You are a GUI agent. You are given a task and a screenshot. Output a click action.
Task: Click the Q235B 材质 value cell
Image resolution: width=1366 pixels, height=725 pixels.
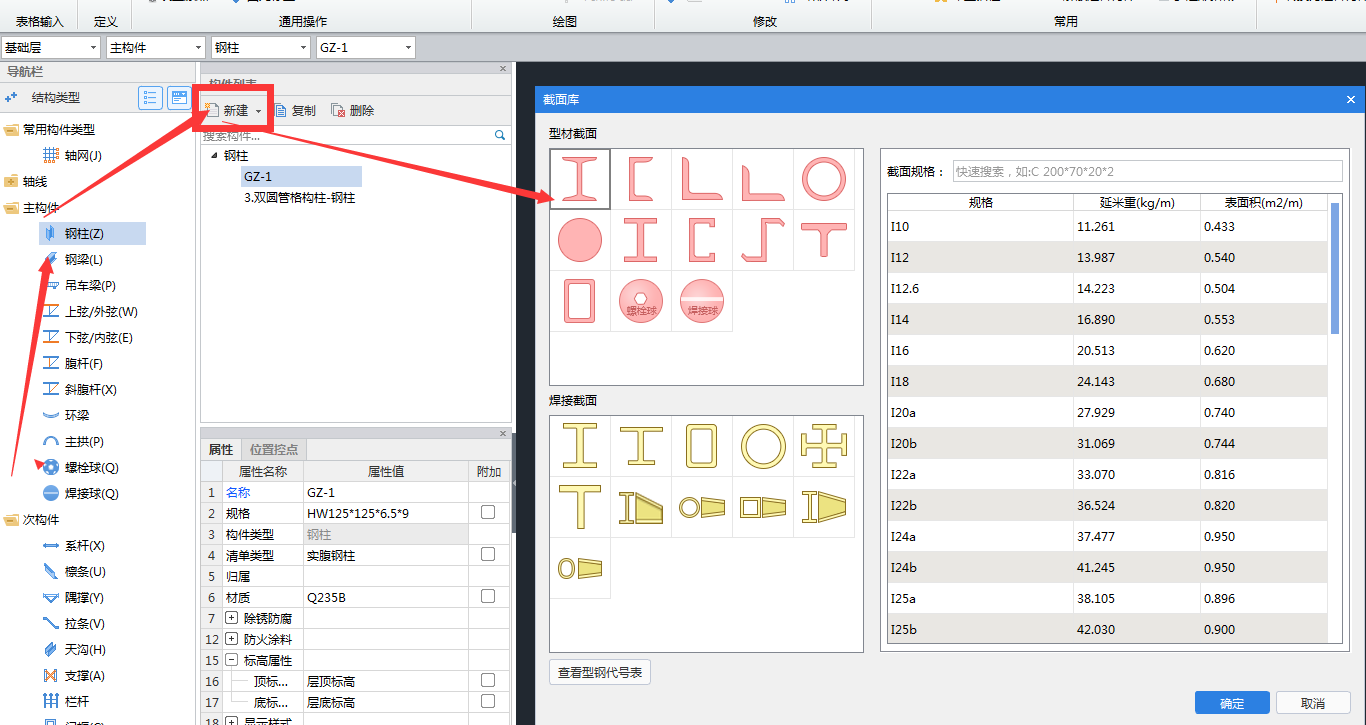click(386, 596)
